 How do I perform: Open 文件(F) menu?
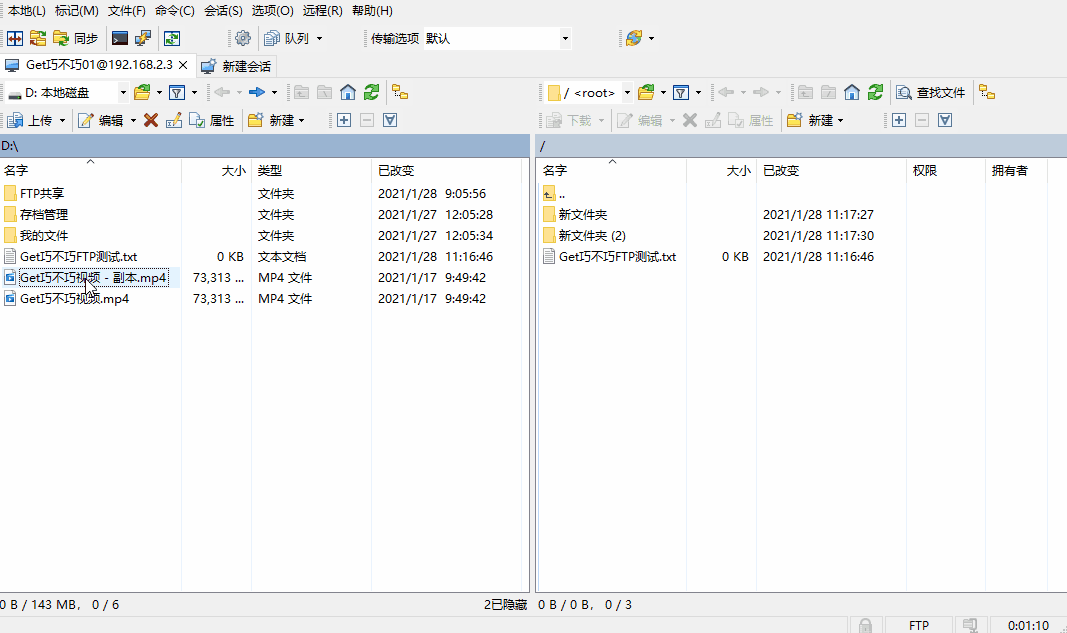tap(127, 11)
